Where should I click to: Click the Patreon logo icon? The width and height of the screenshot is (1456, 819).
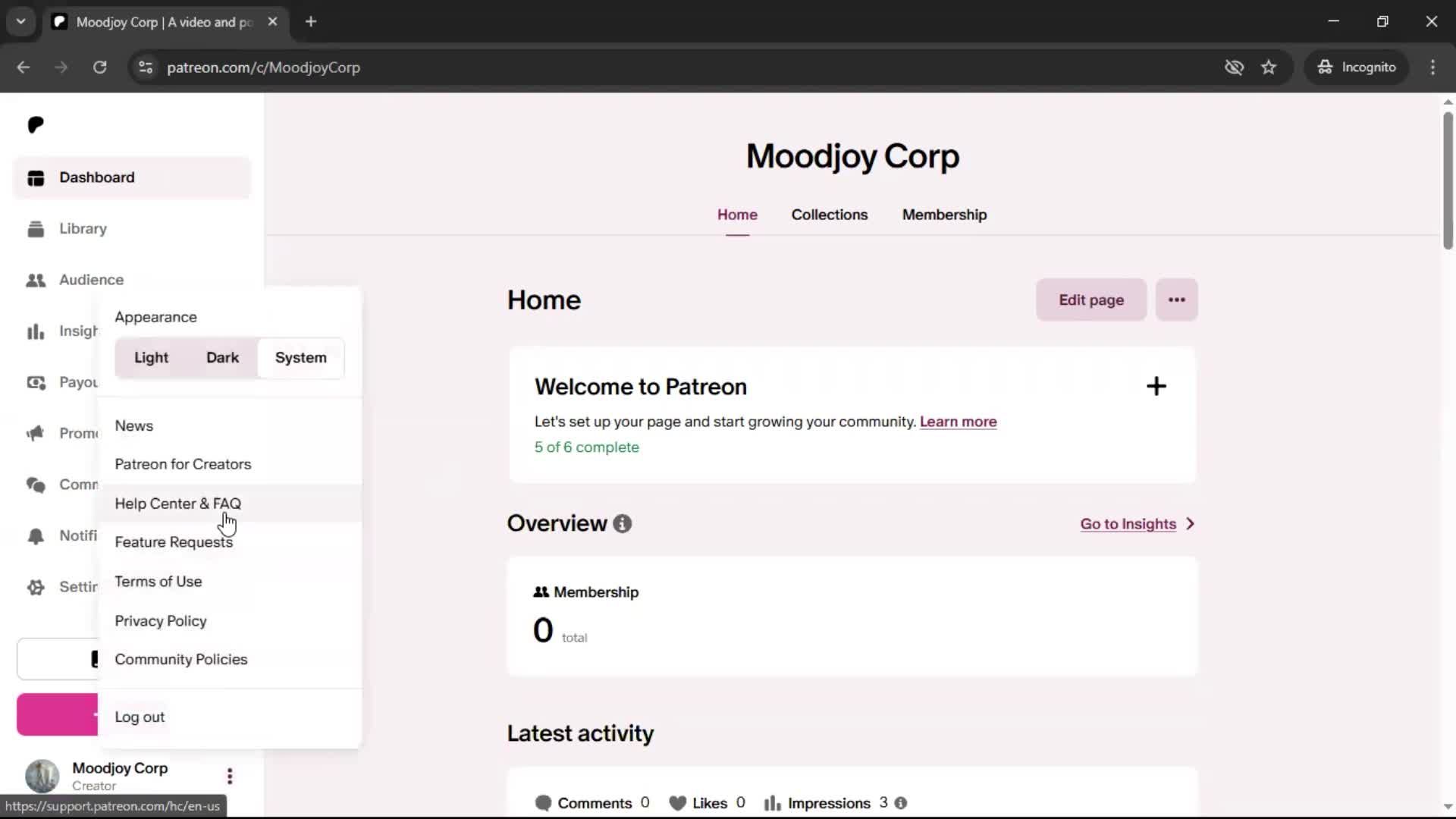click(36, 124)
